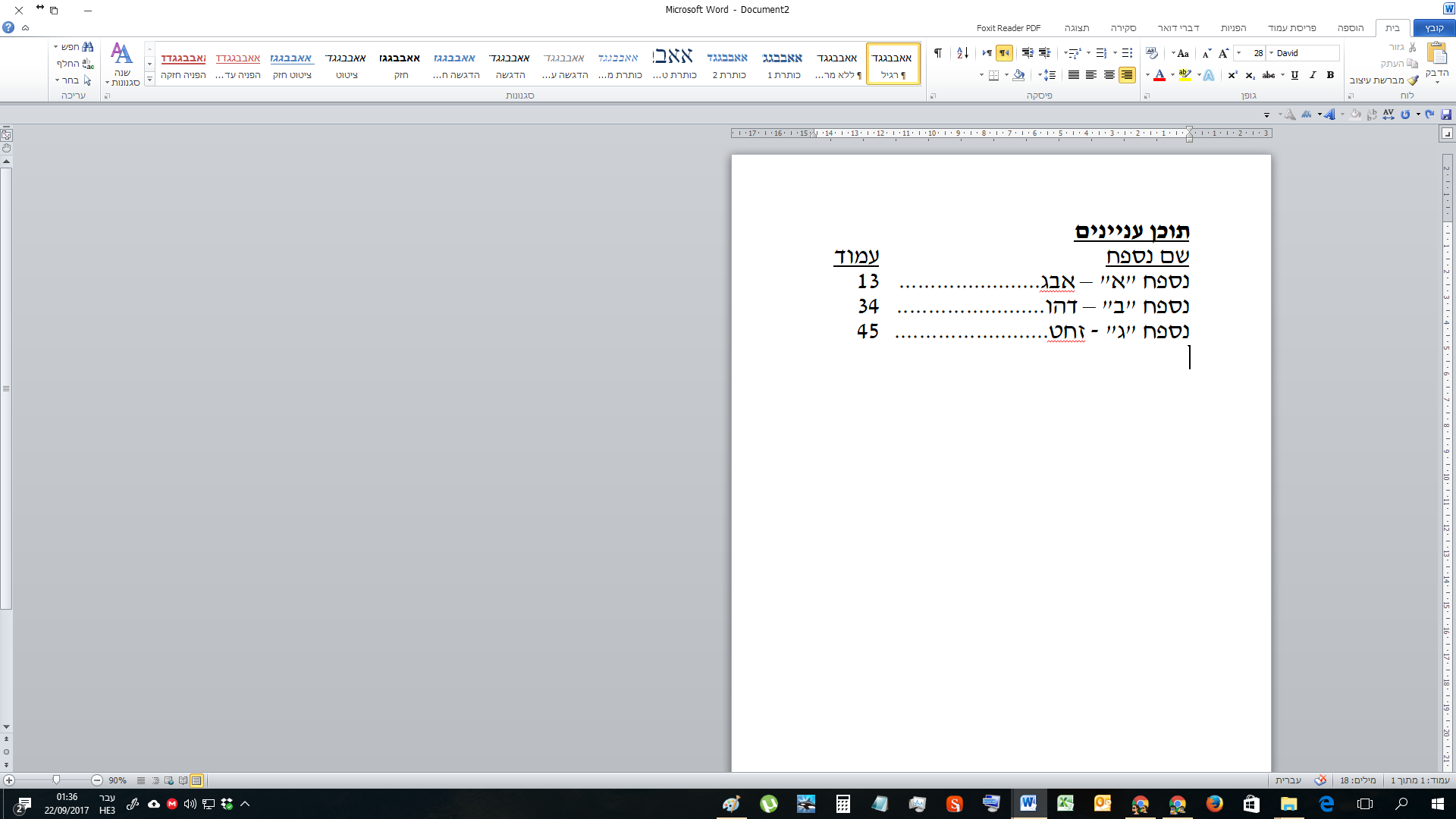Open the Font dialog launcher (גופן)
Viewport: 1456px width, 819px height.
click(1147, 96)
